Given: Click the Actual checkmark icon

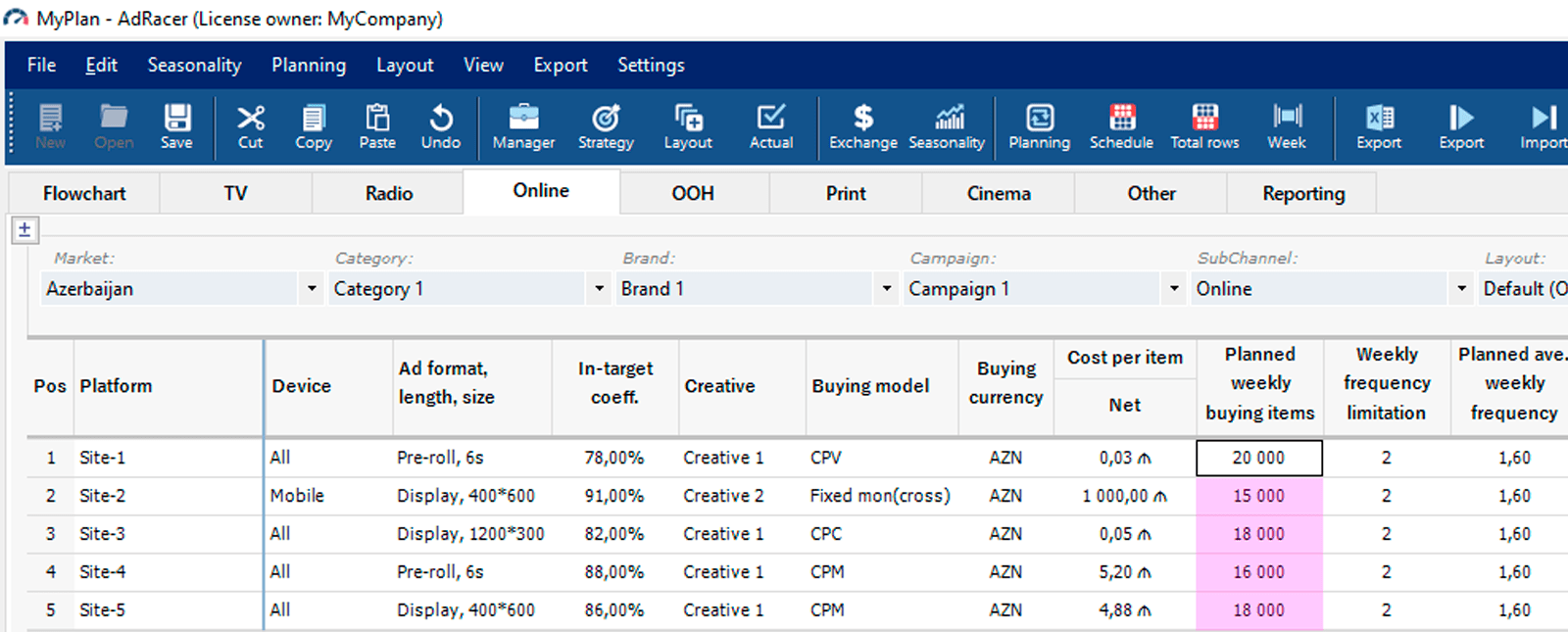Looking at the screenshot, I should pos(771,126).
